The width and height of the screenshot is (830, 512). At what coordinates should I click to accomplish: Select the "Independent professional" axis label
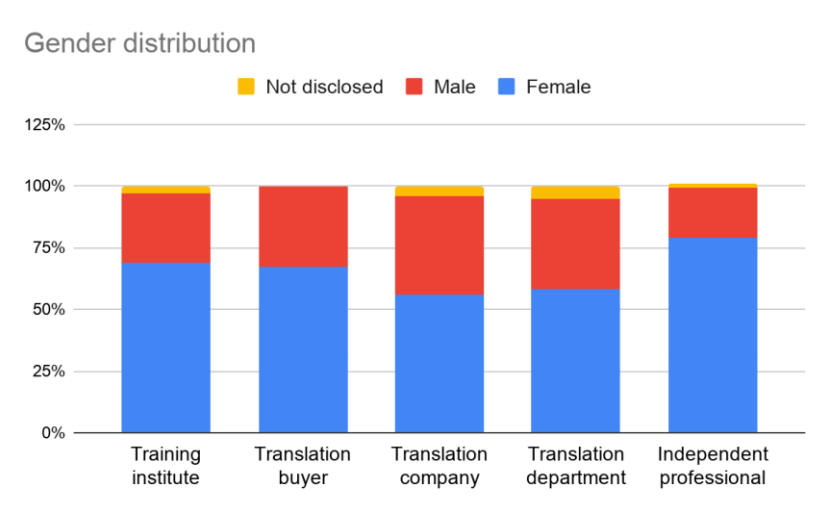[x=712, y=466]
